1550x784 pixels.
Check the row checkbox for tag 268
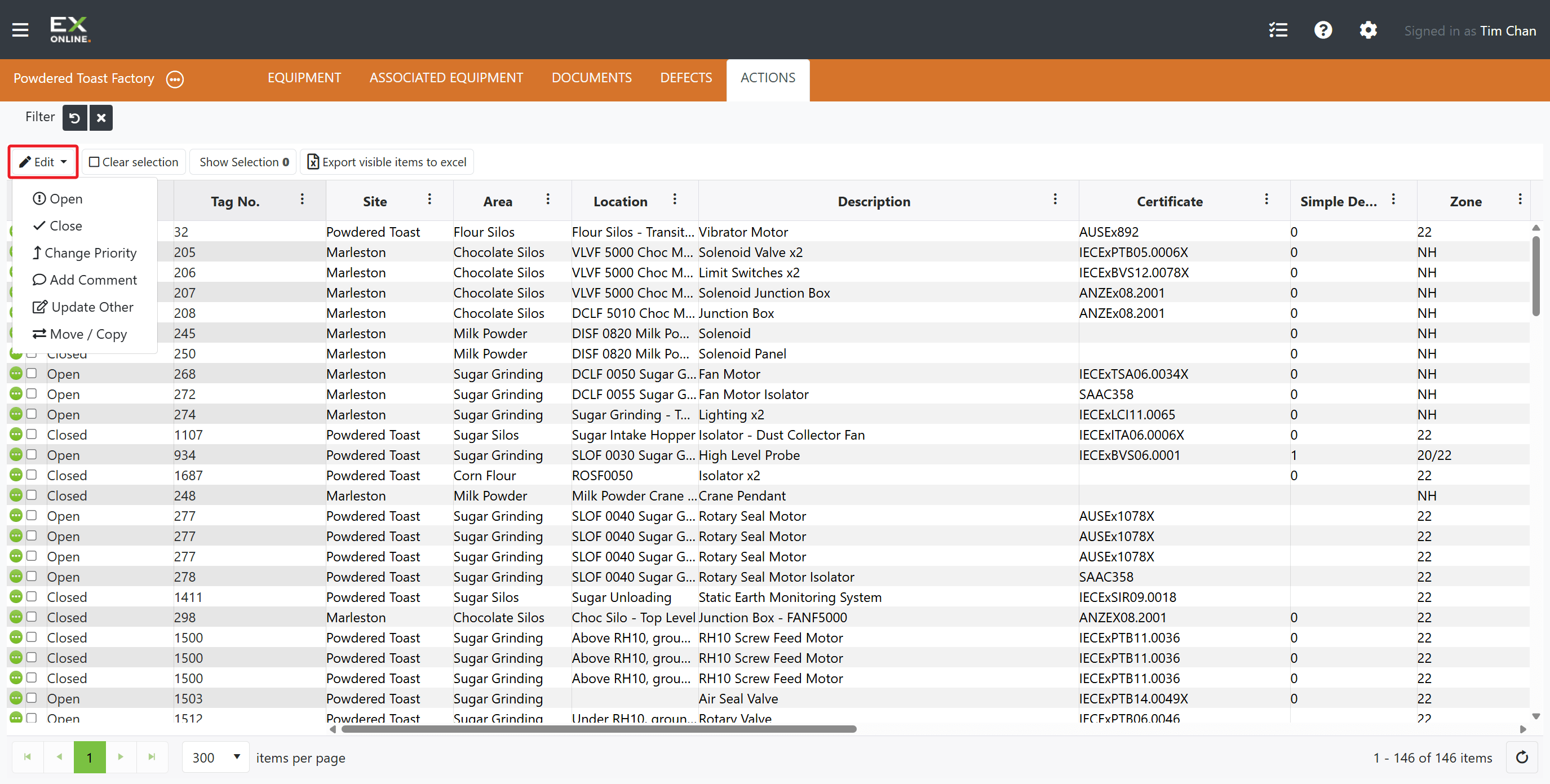pyautogui.click(x=32, y=373)
